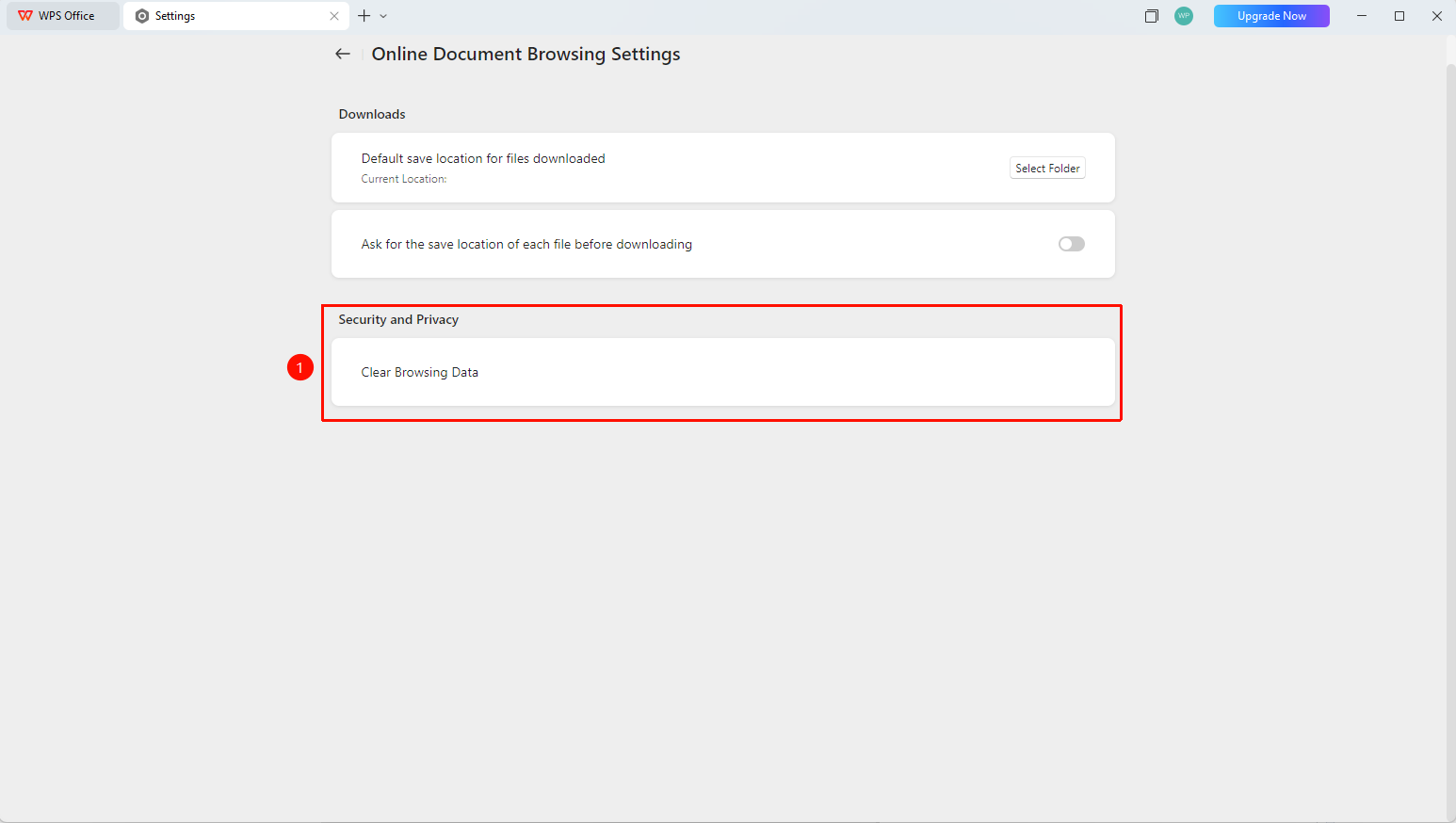
Task: Open the WPS Office home tab
Action: coord(63,16)
